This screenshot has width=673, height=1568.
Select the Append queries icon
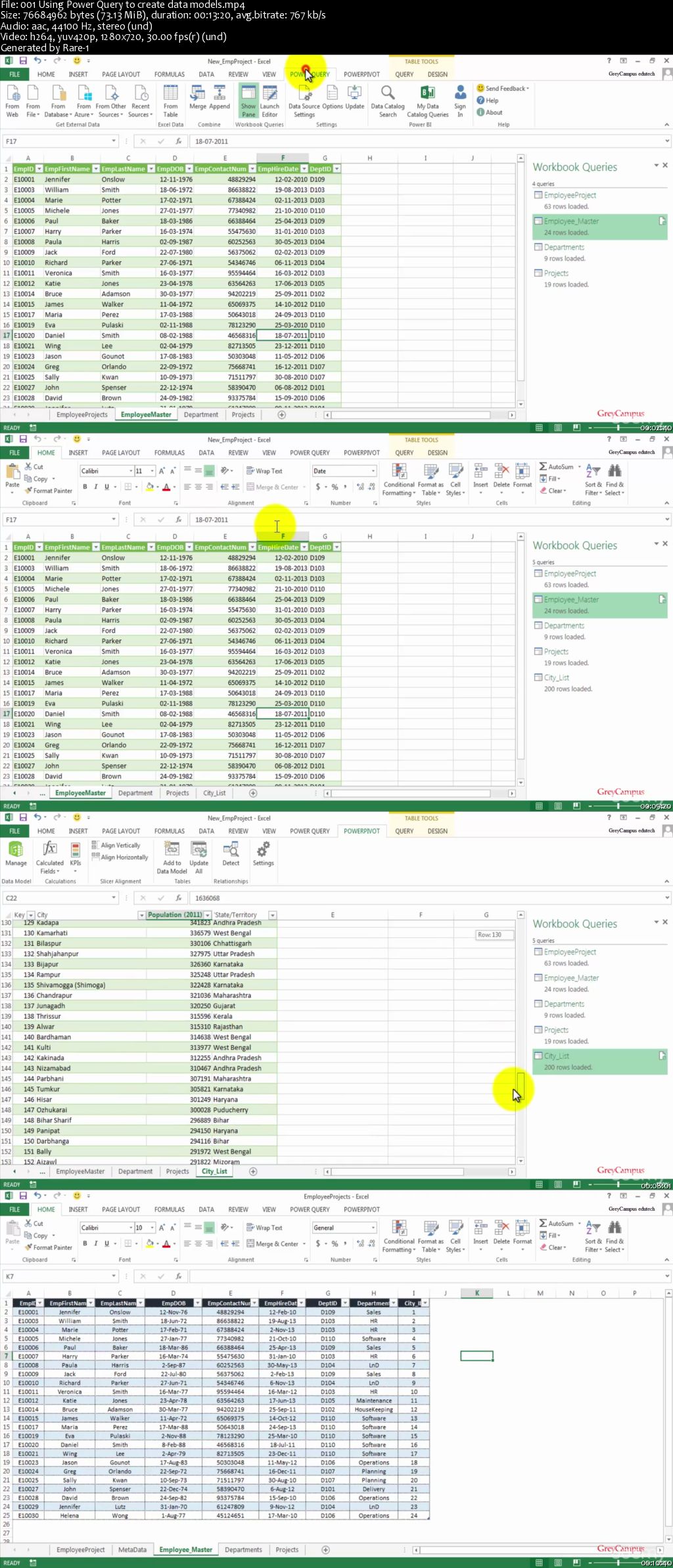coord(220,97)
